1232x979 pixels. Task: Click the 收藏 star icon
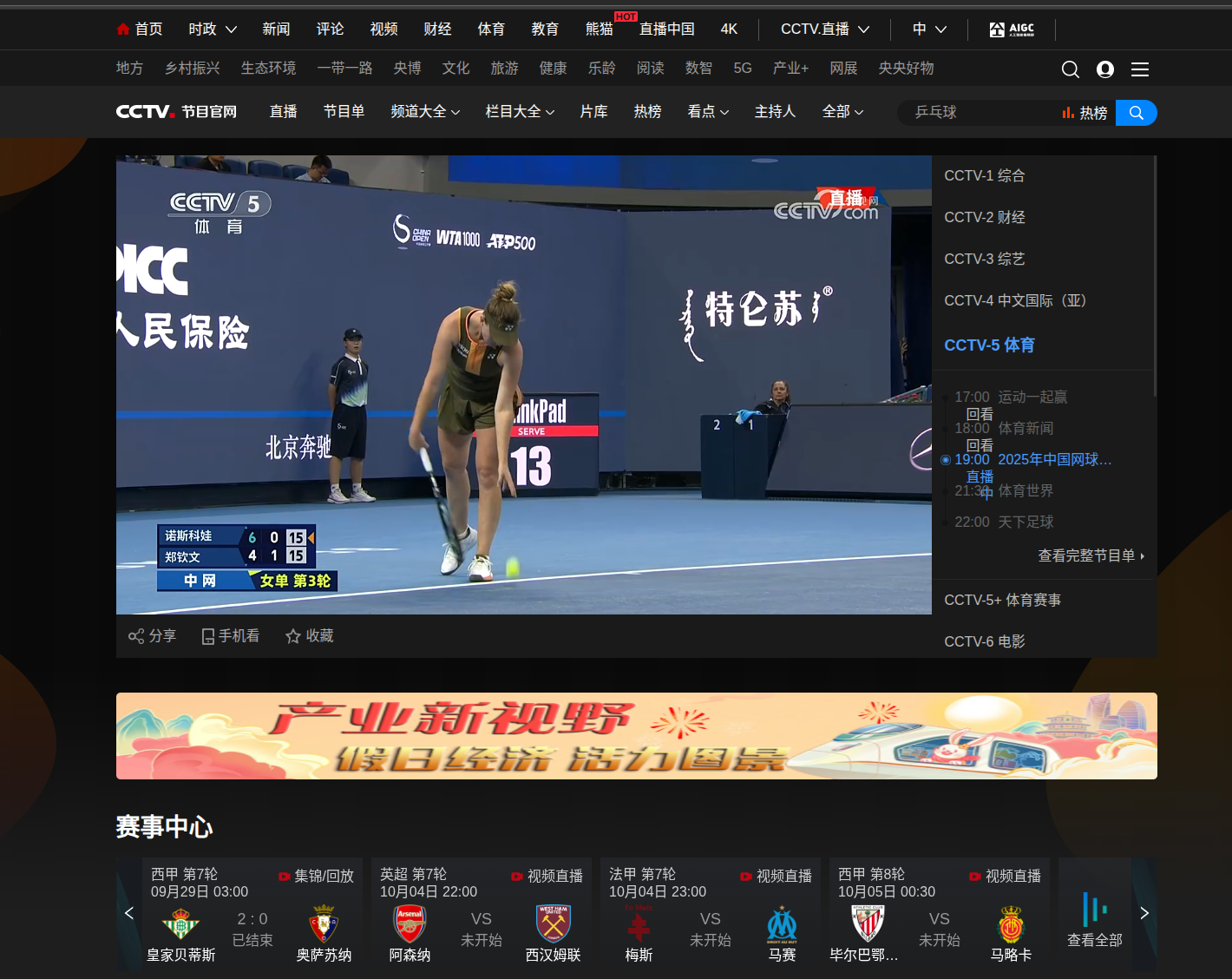point(293,636)
